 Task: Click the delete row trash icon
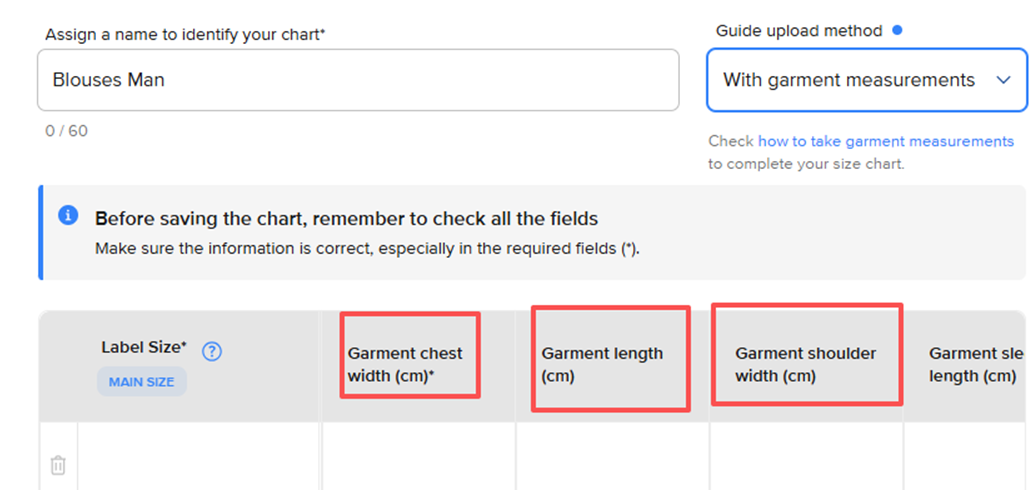58,465
